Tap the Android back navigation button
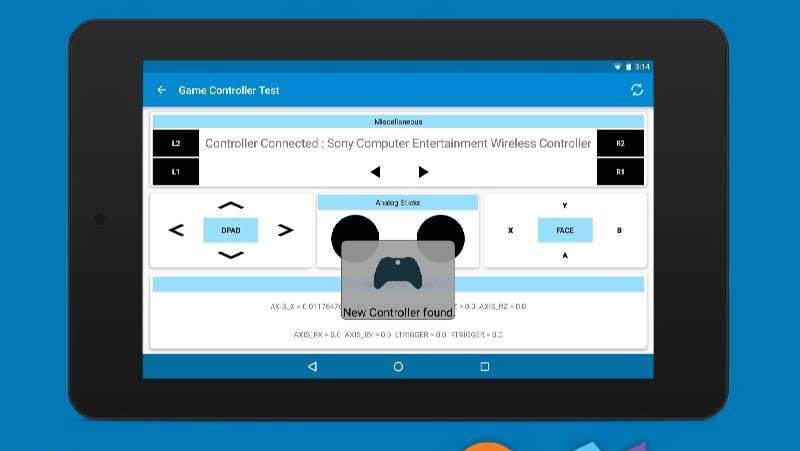The height and width of the screenshot is (451, 800). [x=312, y=366]
